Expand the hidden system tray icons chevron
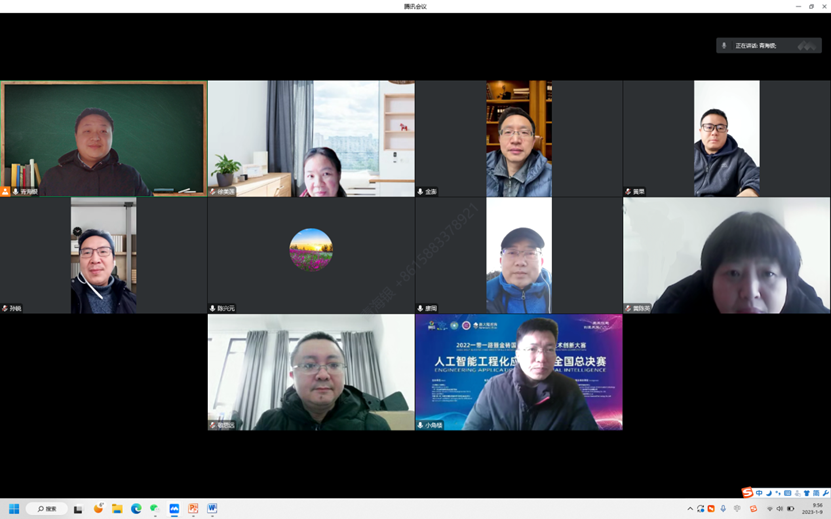 (x=690, y=509)
